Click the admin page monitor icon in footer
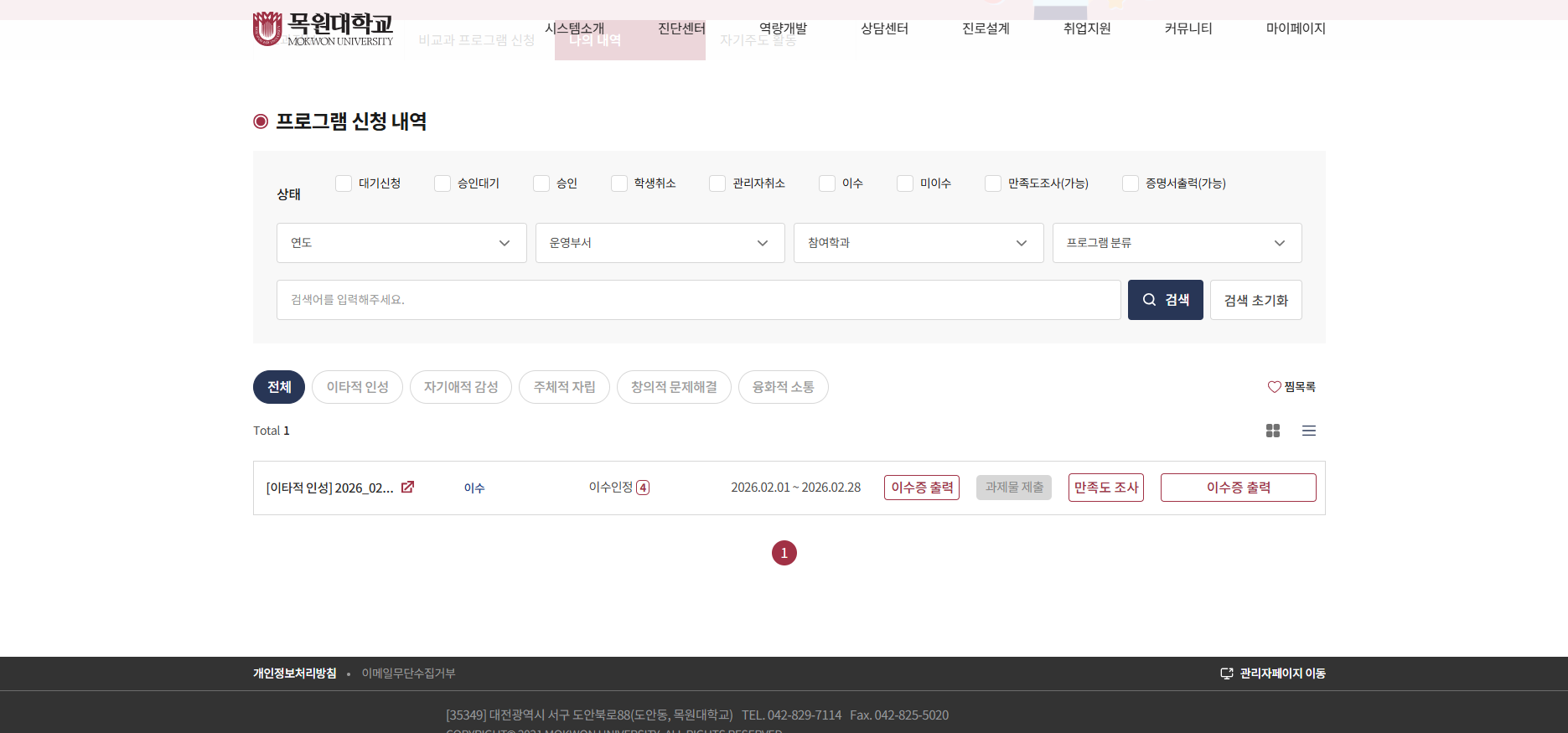The width and height of the screenshot is (1568, 733). pos(1226,674)
